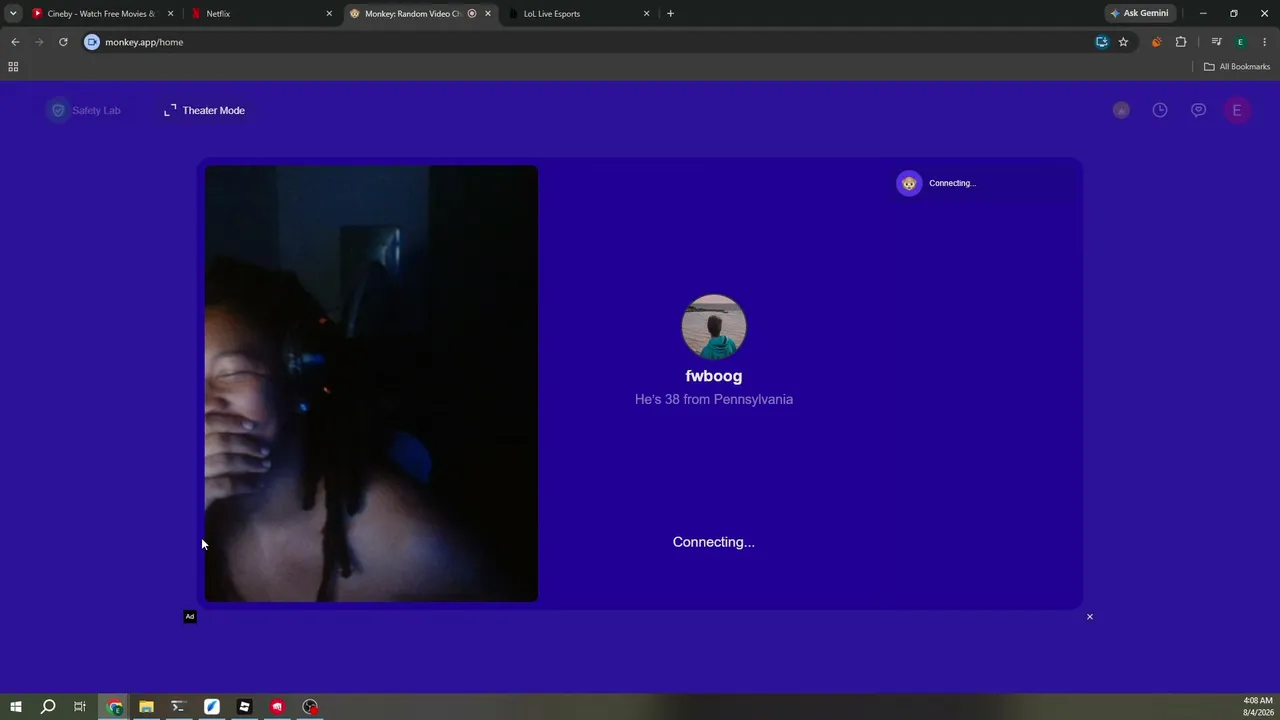
Task: Bookmark this page with the star icon
Action: pos(1123,42)
